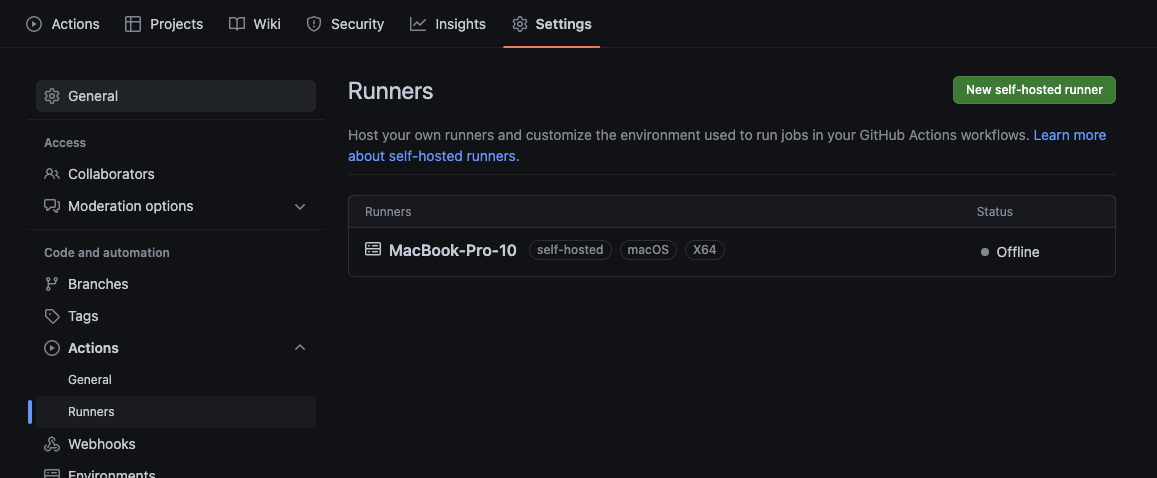Click the Branches git-branch icon

[52, 284]
